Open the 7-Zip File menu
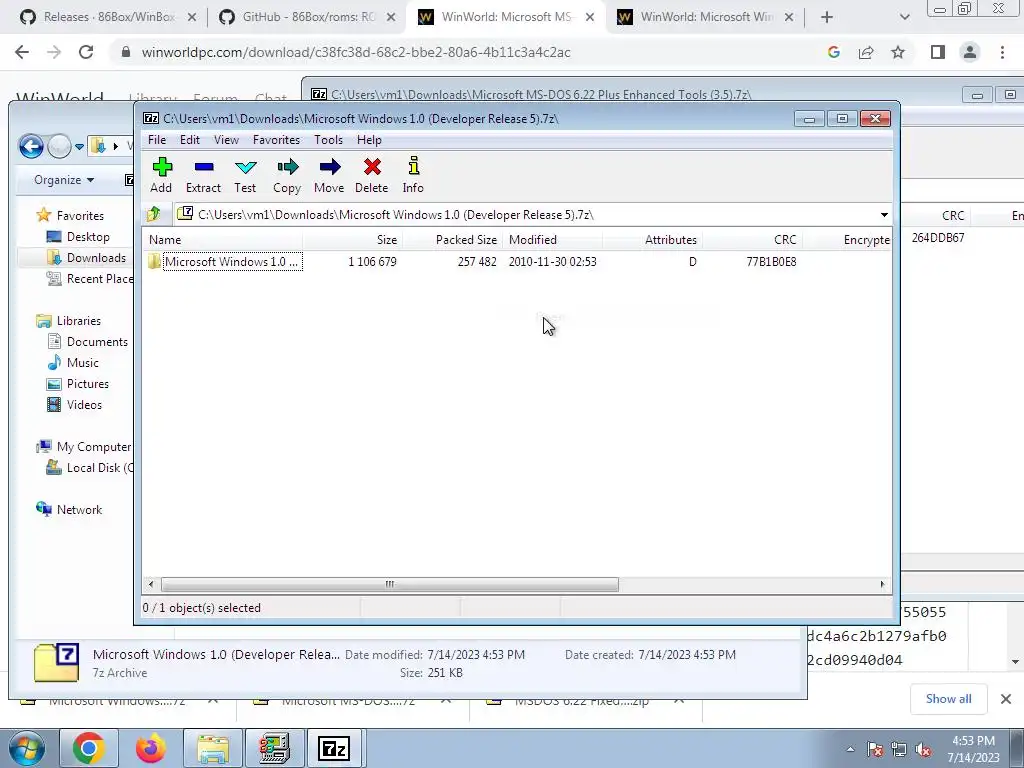The height and width of the screenshot is (768, 1024). click(157, 140)
